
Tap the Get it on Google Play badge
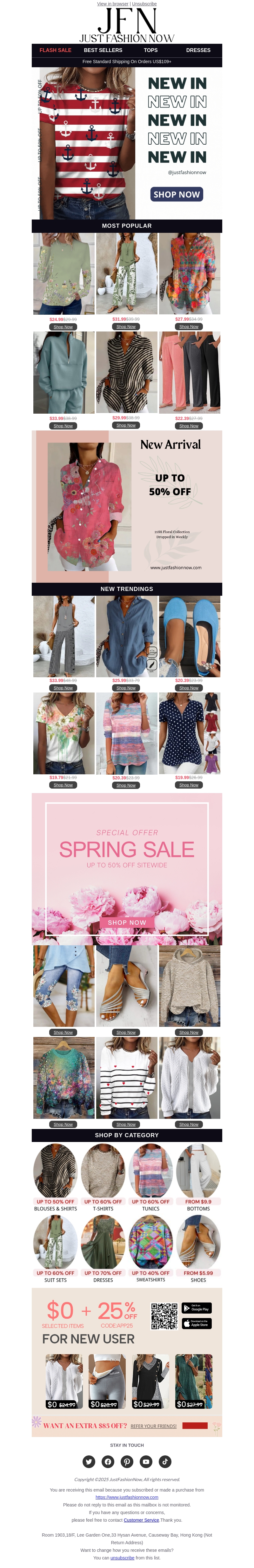pyautogui.click(x=197, y=1308)
